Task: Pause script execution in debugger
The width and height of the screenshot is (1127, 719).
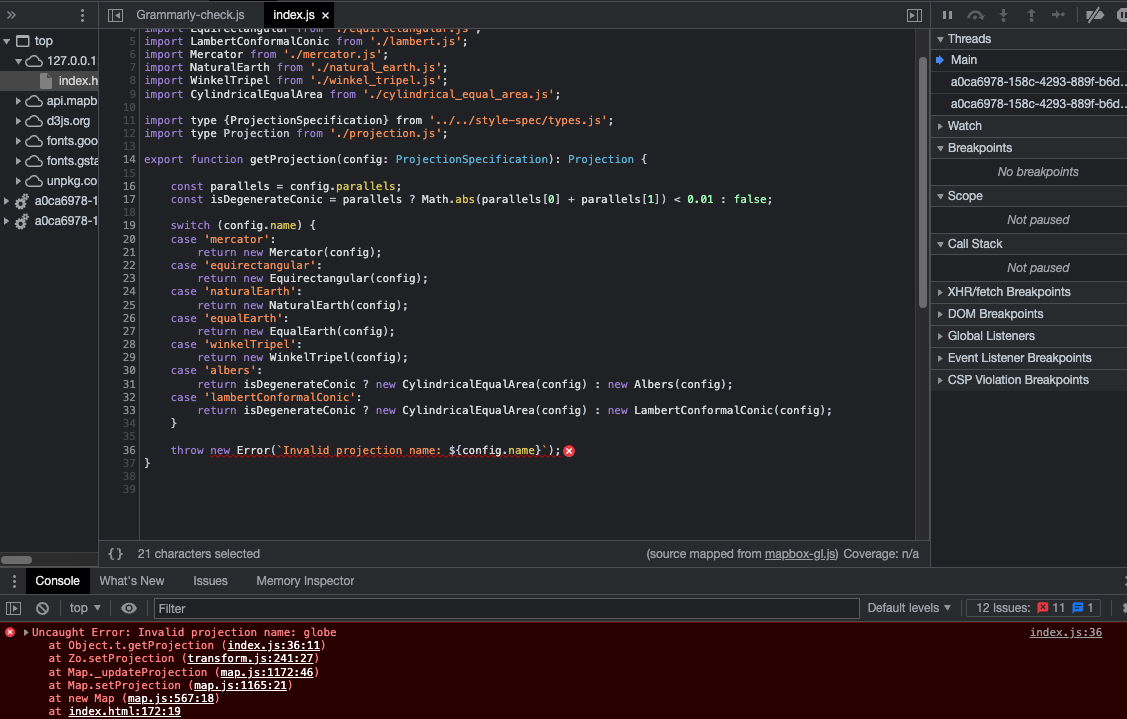Action: 947,15
